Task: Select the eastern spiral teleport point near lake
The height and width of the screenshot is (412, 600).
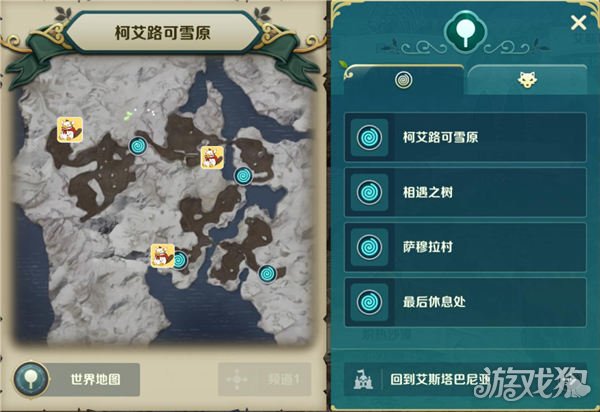Action: (243, 176)
